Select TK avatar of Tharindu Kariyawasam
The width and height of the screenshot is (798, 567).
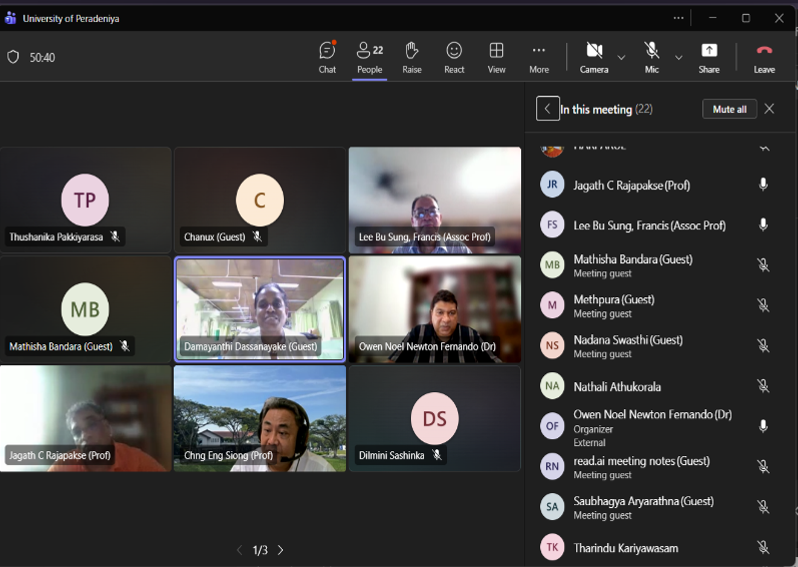tap(552, 547)
